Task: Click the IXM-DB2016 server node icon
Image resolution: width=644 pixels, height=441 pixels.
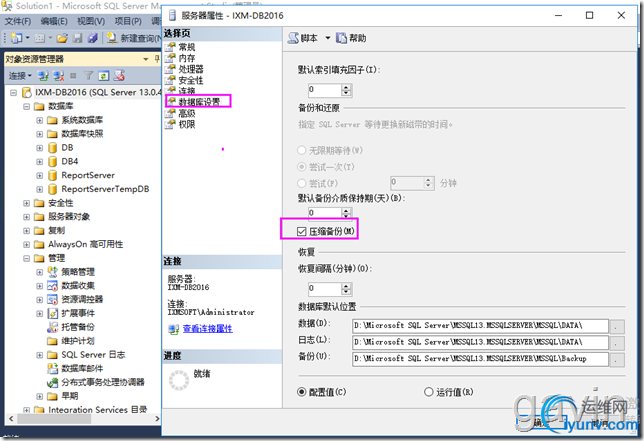Action: 26,92
